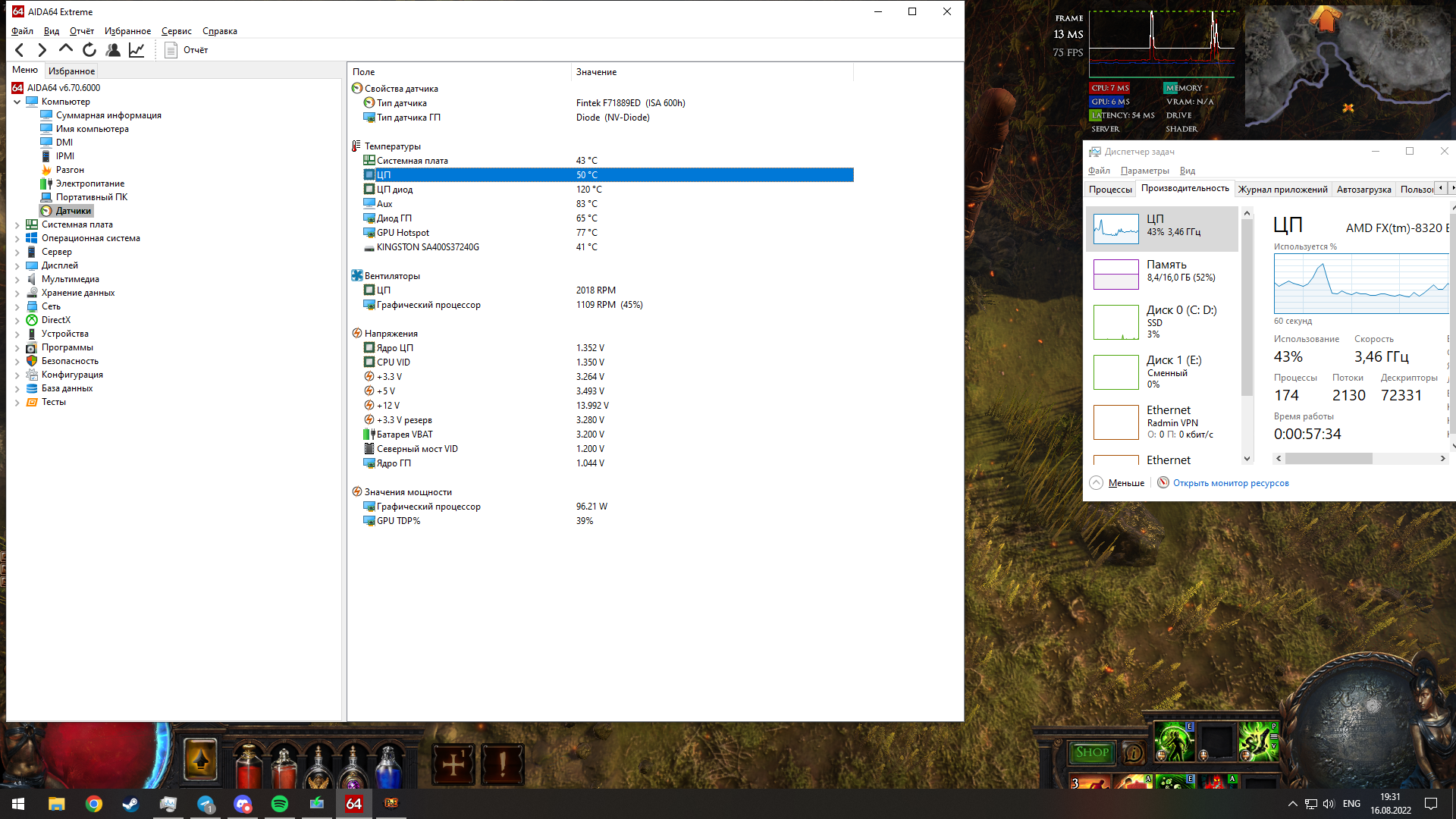1456x819 pixels.
Task: Click the AIDA64 back navigation arrow
Action: (20, 50)
